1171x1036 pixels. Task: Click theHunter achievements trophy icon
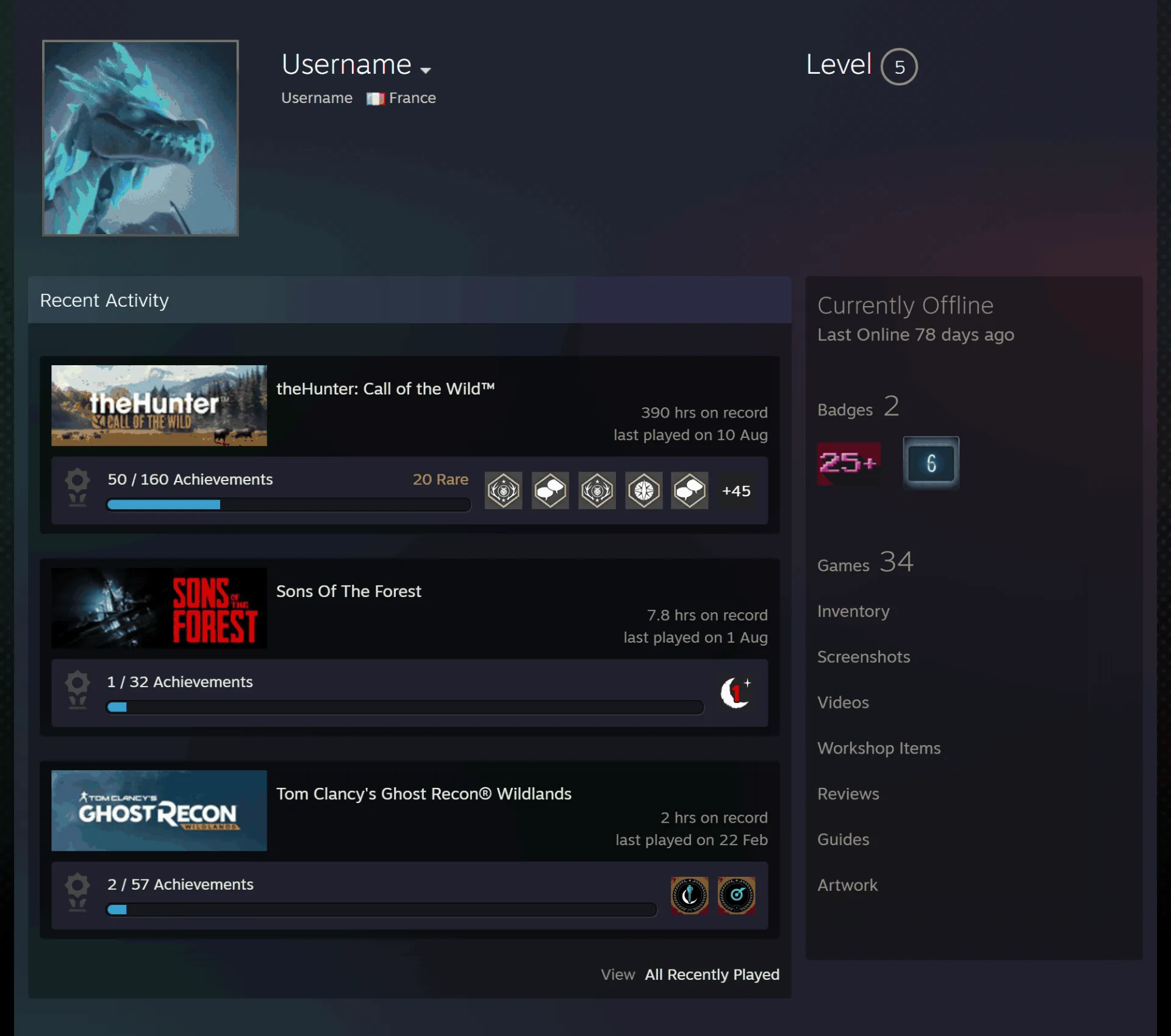click(77, 488)
